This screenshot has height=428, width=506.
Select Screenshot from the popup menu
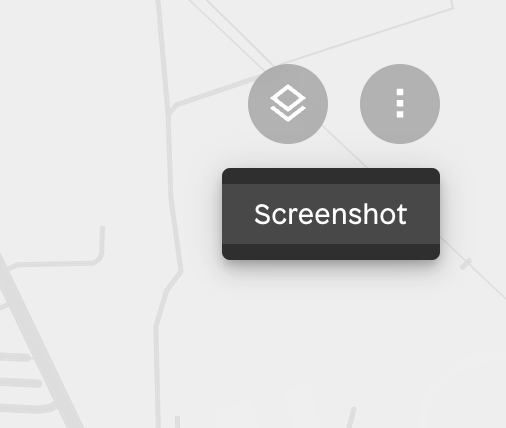click(331, 214)
